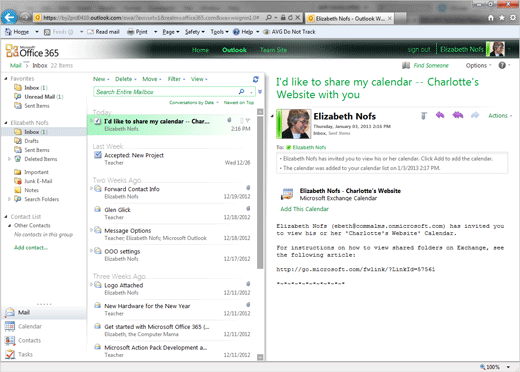Switch to the Tasks module
This screenshot has height=372, width=520.
pyautogui.click(x=25, y=354)
